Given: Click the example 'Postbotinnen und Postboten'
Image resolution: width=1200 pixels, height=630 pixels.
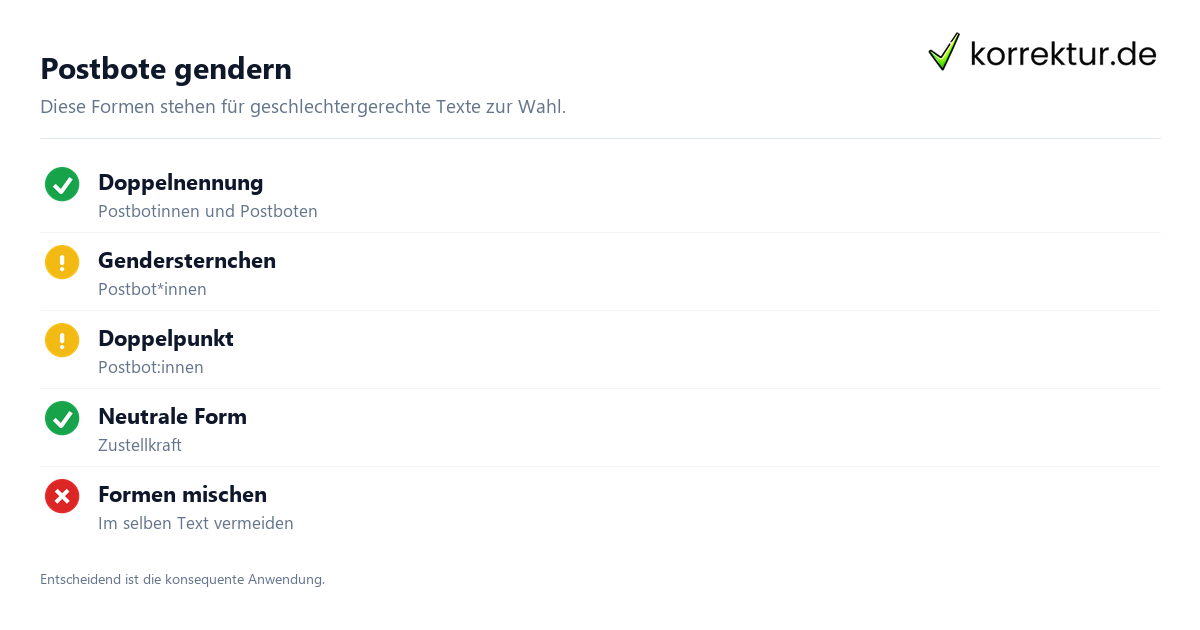Looking at the screenshot, I should click(x=208, y=211).
